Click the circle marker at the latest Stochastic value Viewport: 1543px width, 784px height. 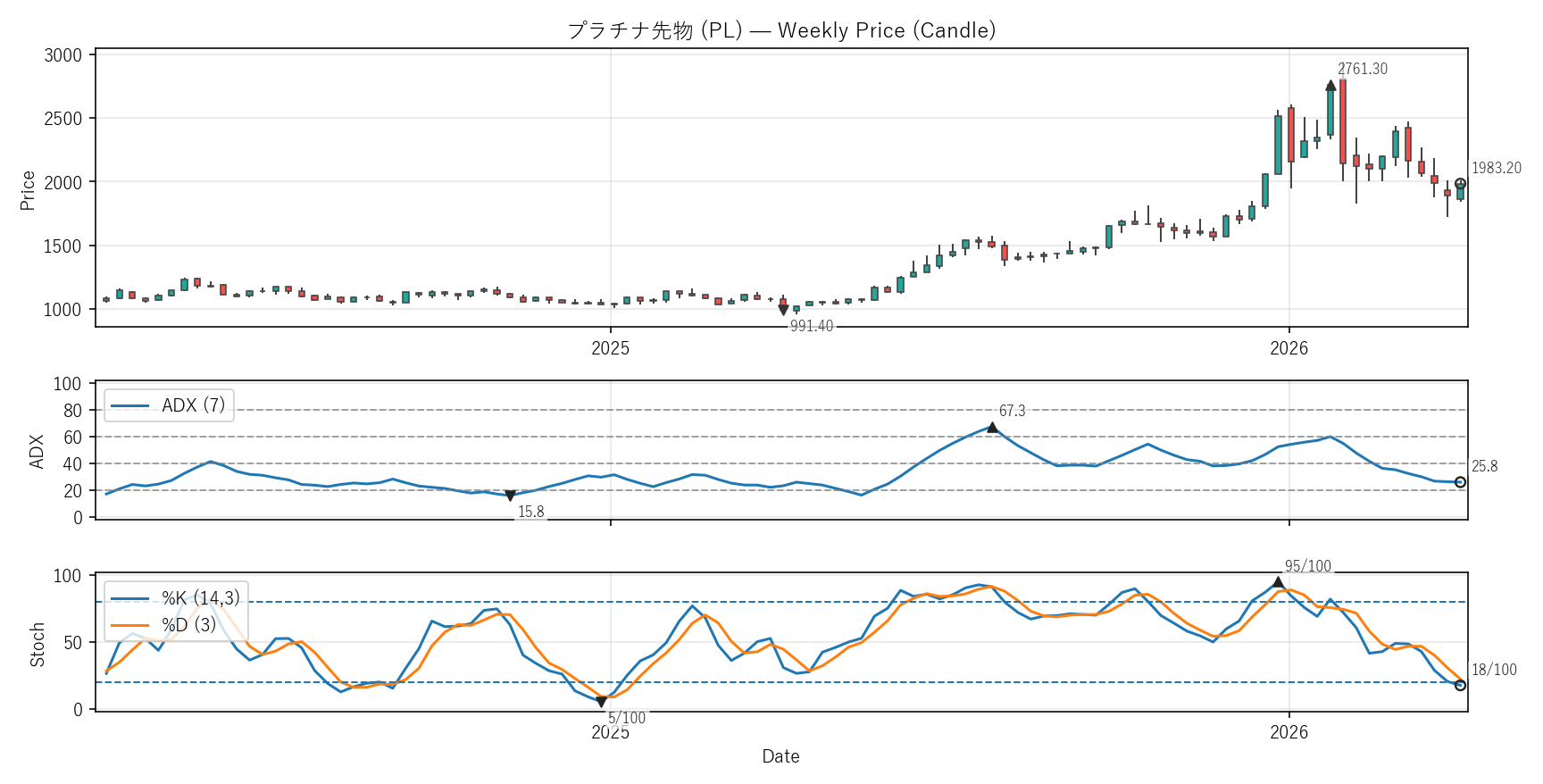point(1460,685)
